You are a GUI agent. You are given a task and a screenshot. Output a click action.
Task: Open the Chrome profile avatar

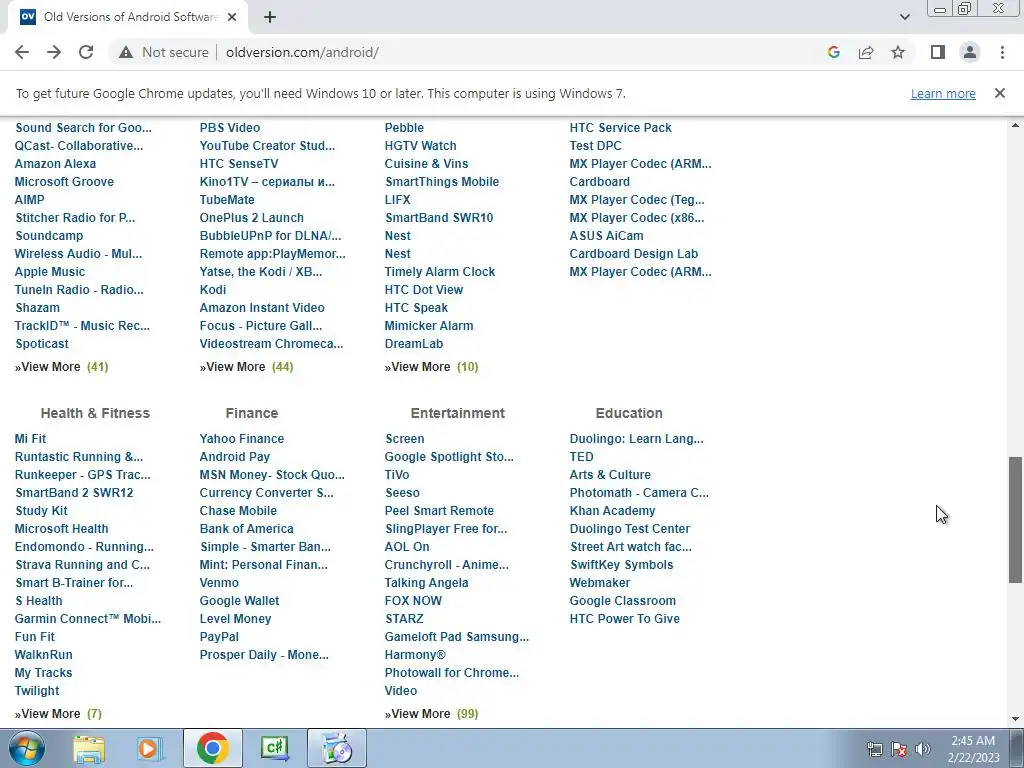point(970,52)
